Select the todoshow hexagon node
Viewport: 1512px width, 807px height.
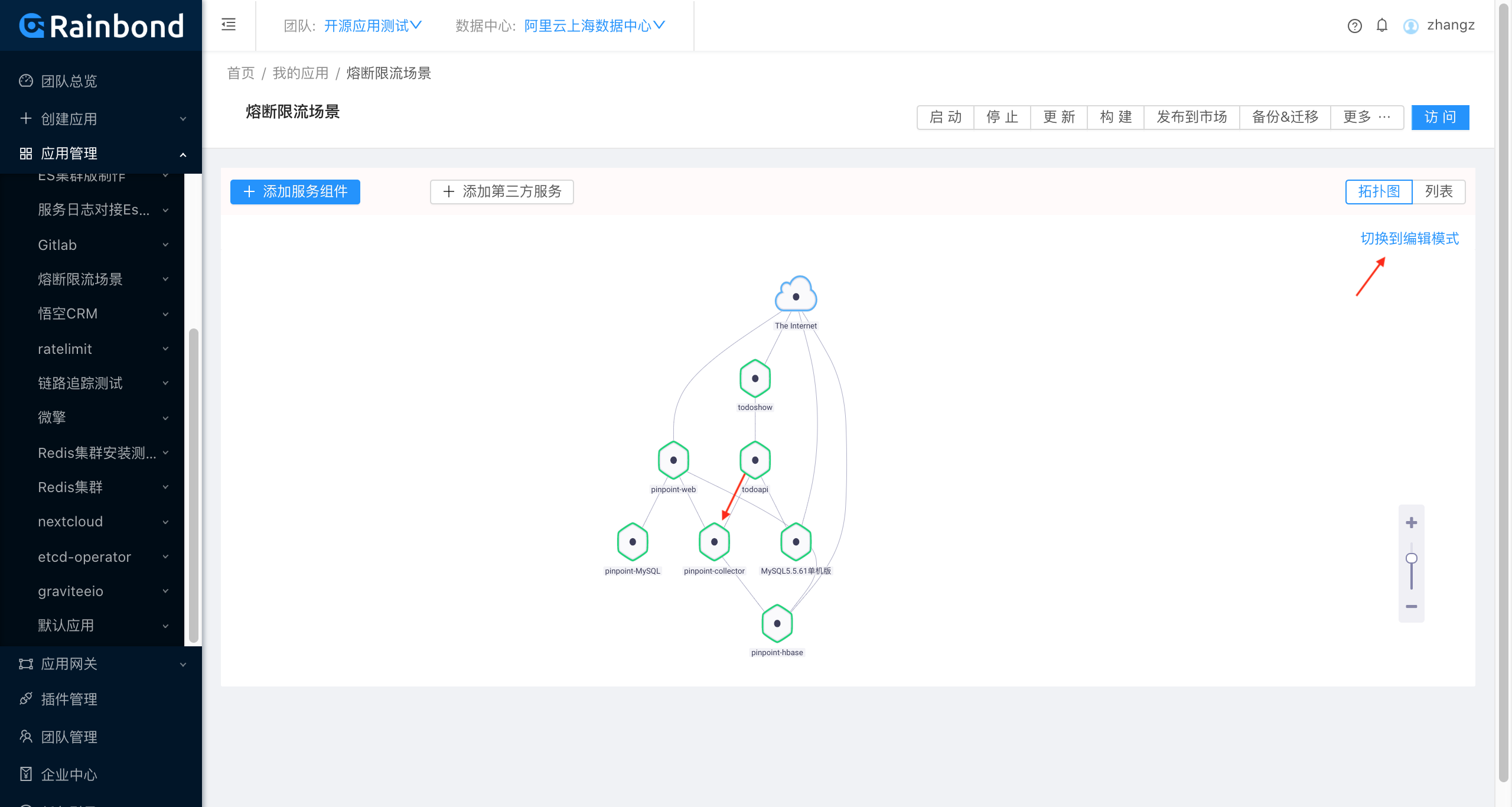[755, 379]
